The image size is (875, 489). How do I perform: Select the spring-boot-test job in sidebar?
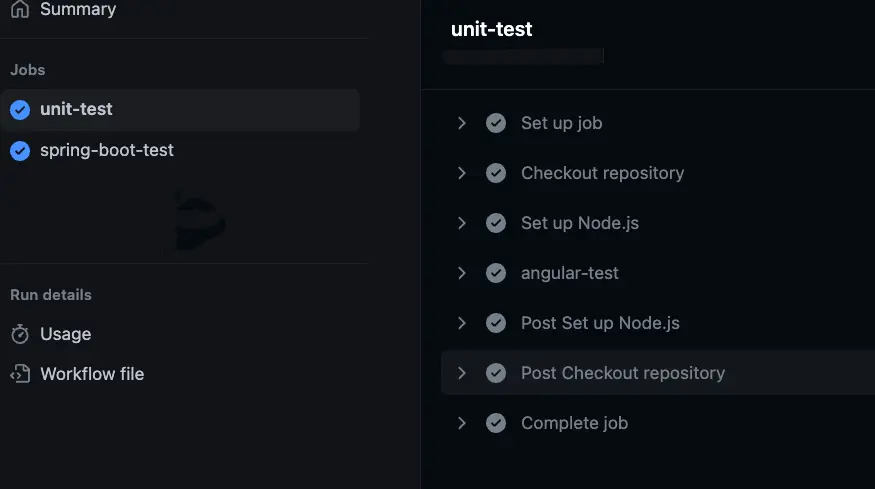[x=107, y=151]
